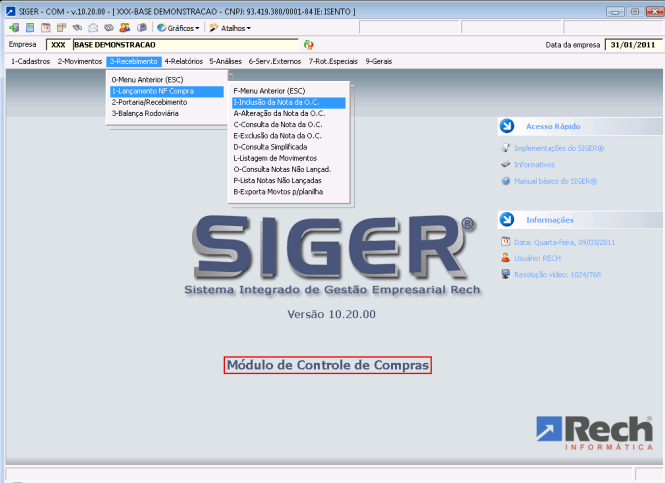The image size is (665, 483).
Task: Choose C-Consulta da Nota da O.C.
Action: click(x=289, y=124)
